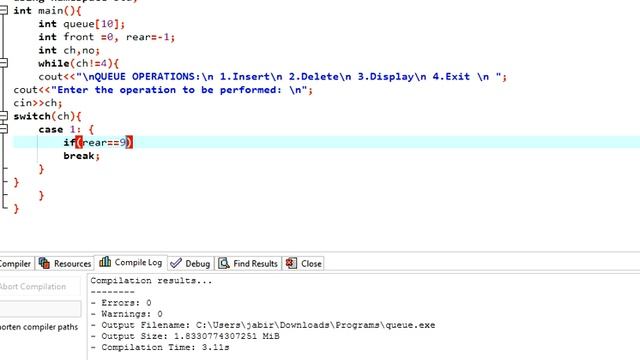Click 'Compilation results...' in the log
This screenshot has width=640, height=360.
(151, 281)
